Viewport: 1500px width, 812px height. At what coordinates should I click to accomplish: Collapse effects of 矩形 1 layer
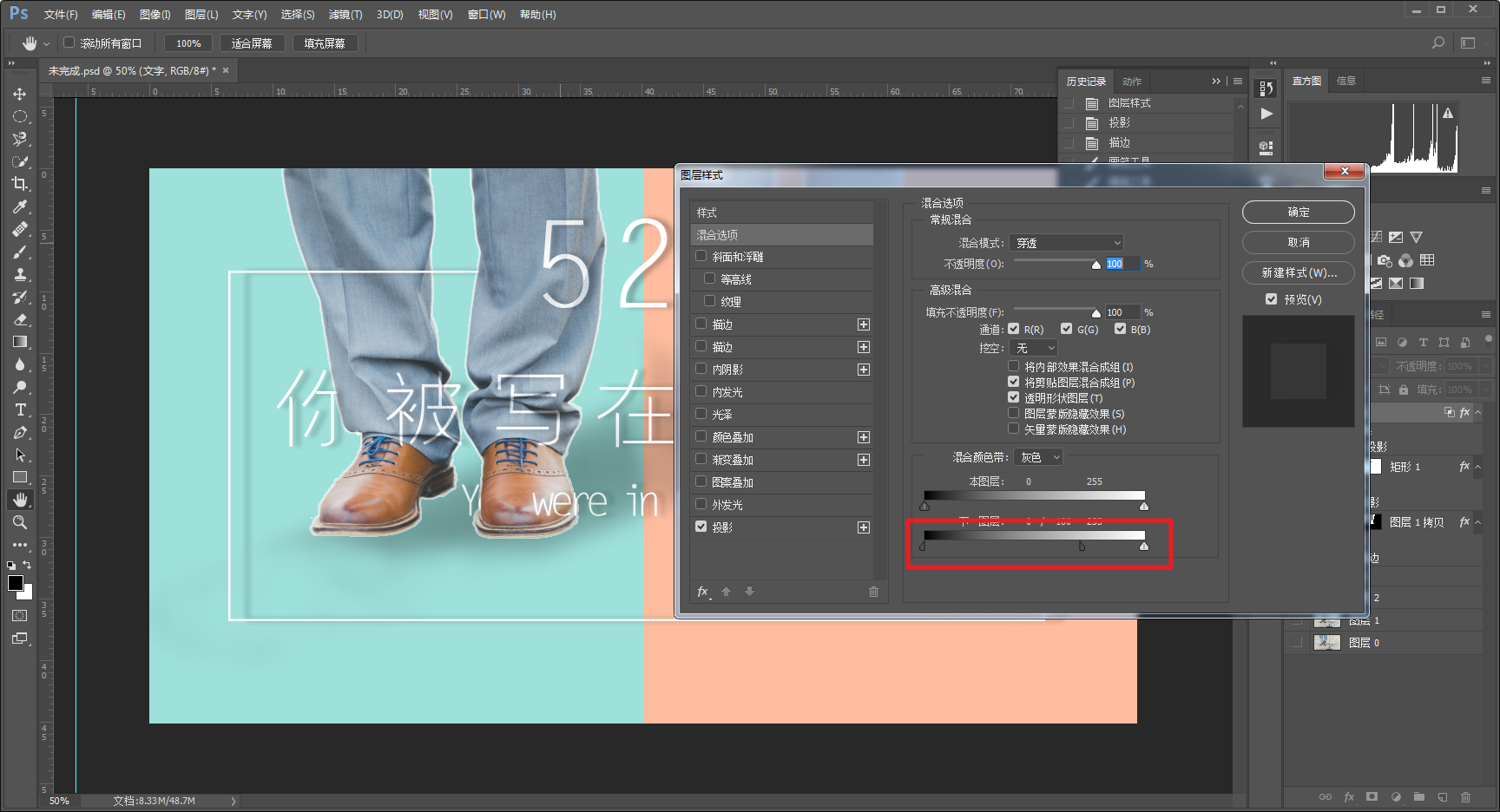(x=1477, y=467)
